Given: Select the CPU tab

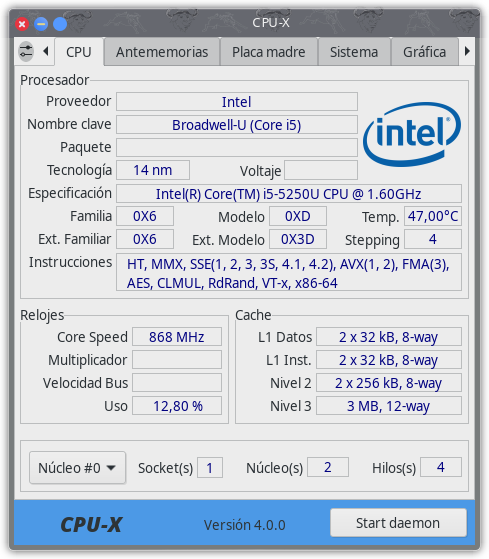Looking at the screenshot, I should [x=79, y=52].
